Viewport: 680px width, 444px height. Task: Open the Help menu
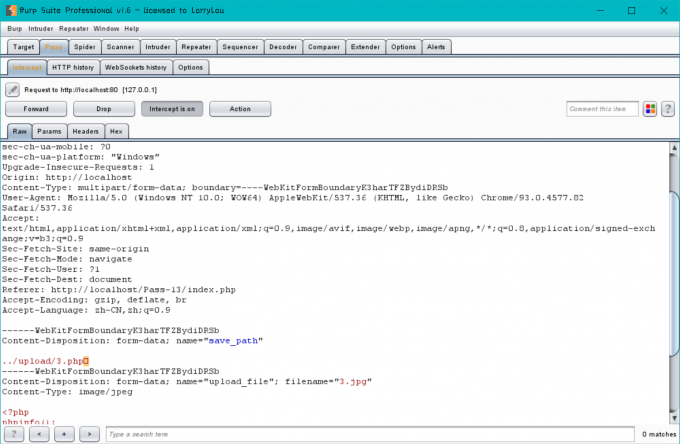tap(132, 29)
